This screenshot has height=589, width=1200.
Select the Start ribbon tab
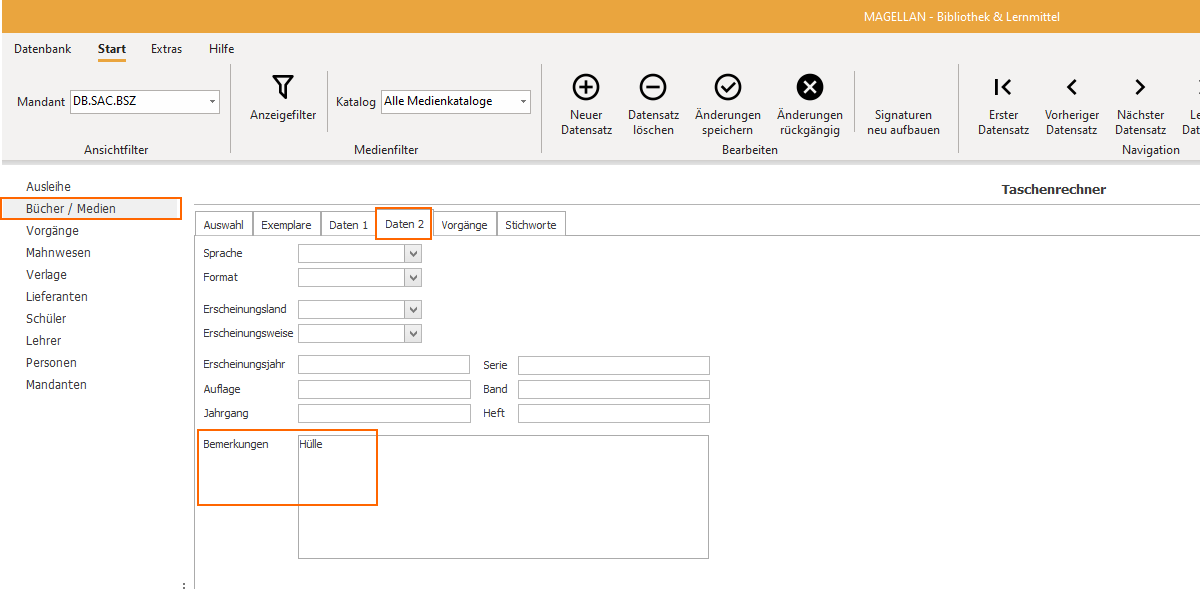[112, 48]
